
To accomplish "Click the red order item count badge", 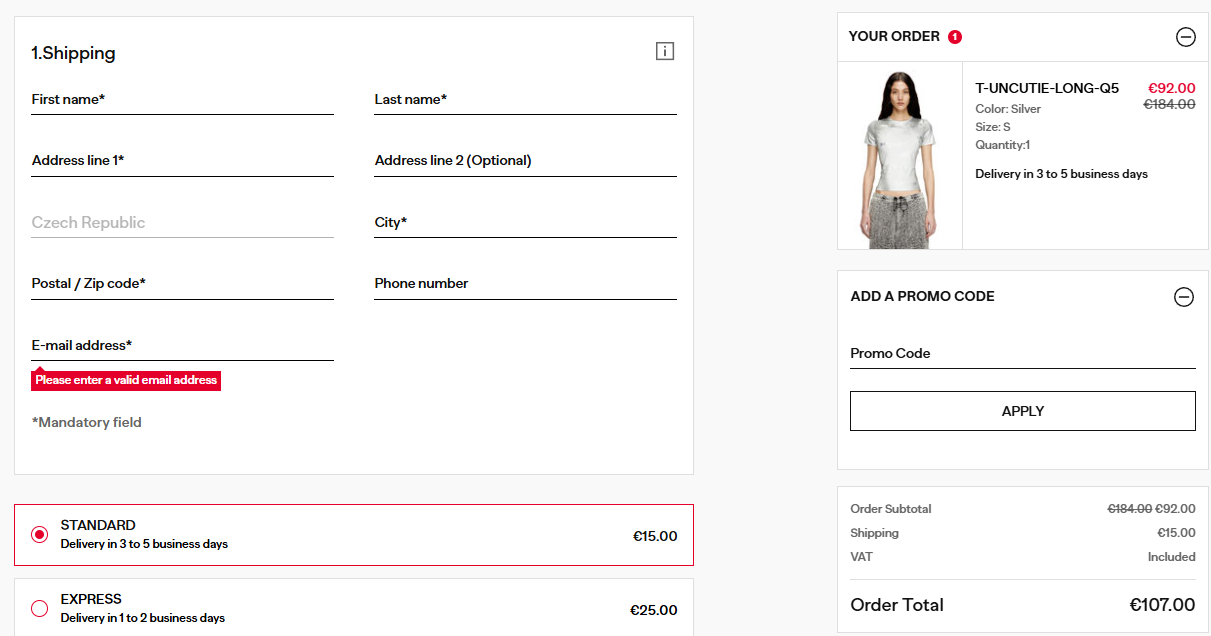I will pos(955,37).
